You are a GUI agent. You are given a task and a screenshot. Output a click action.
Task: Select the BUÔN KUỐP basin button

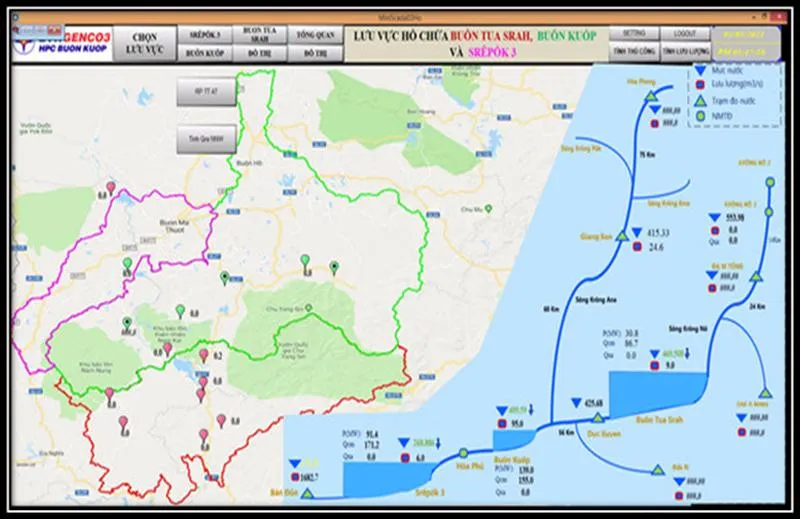(206, 50)
